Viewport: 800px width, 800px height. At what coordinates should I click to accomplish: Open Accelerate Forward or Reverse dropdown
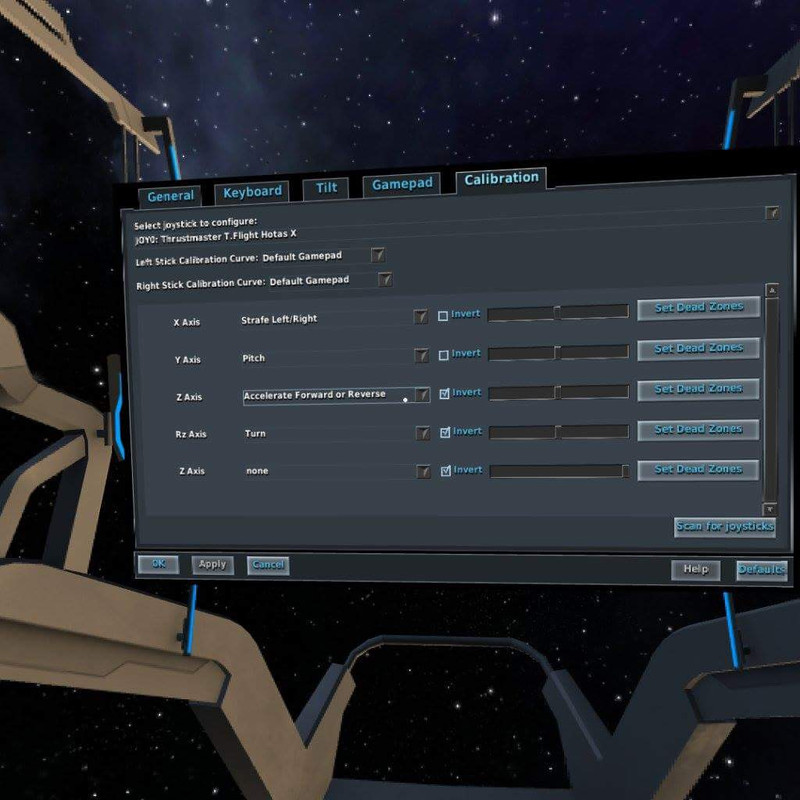422,394
